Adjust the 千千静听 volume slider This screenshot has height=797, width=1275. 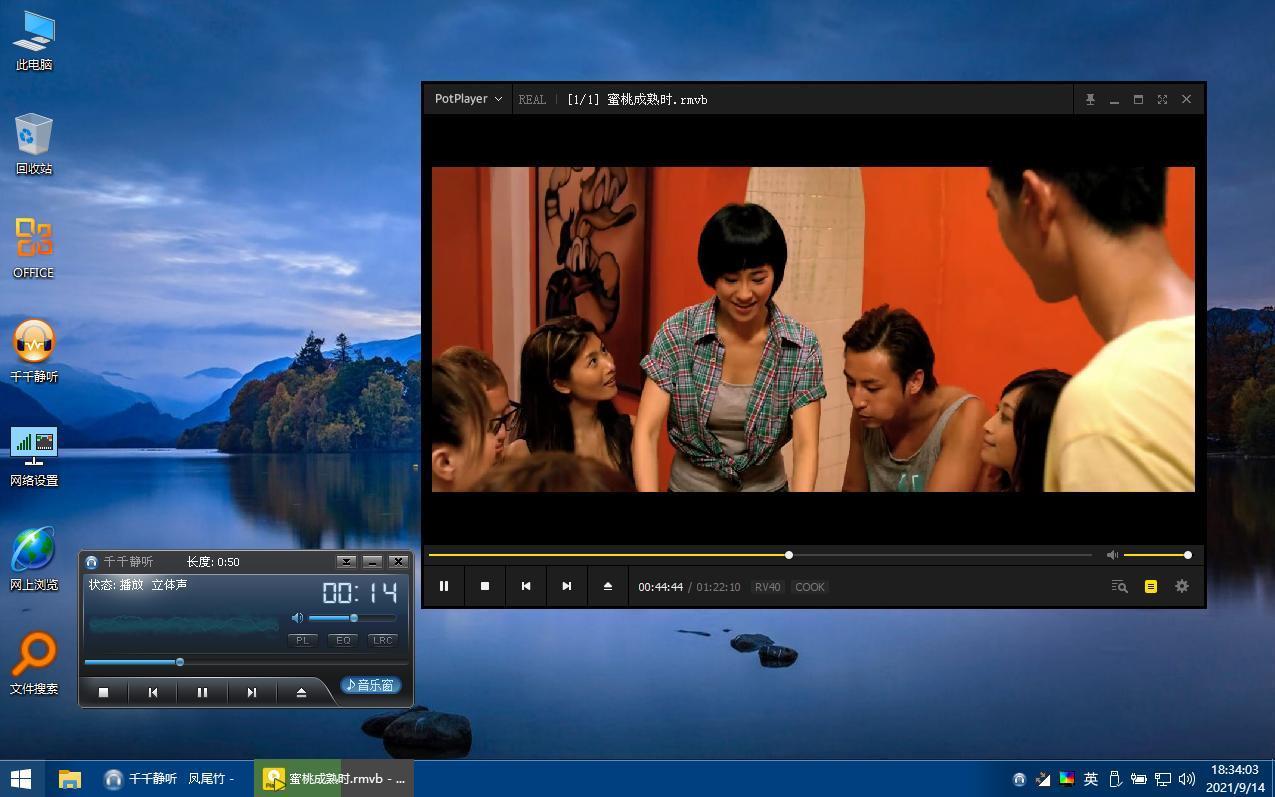pos(352,618)
